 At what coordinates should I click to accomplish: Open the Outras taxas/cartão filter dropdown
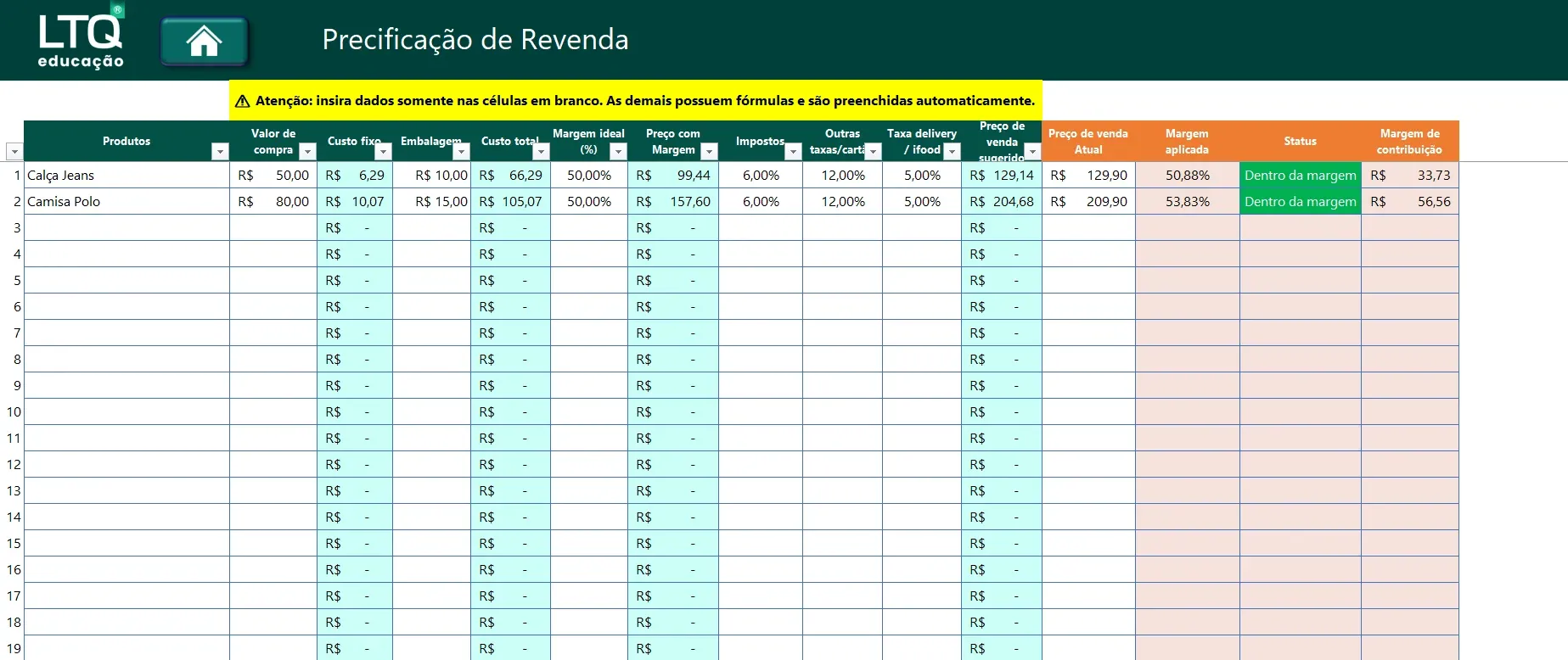coord(873,151)
